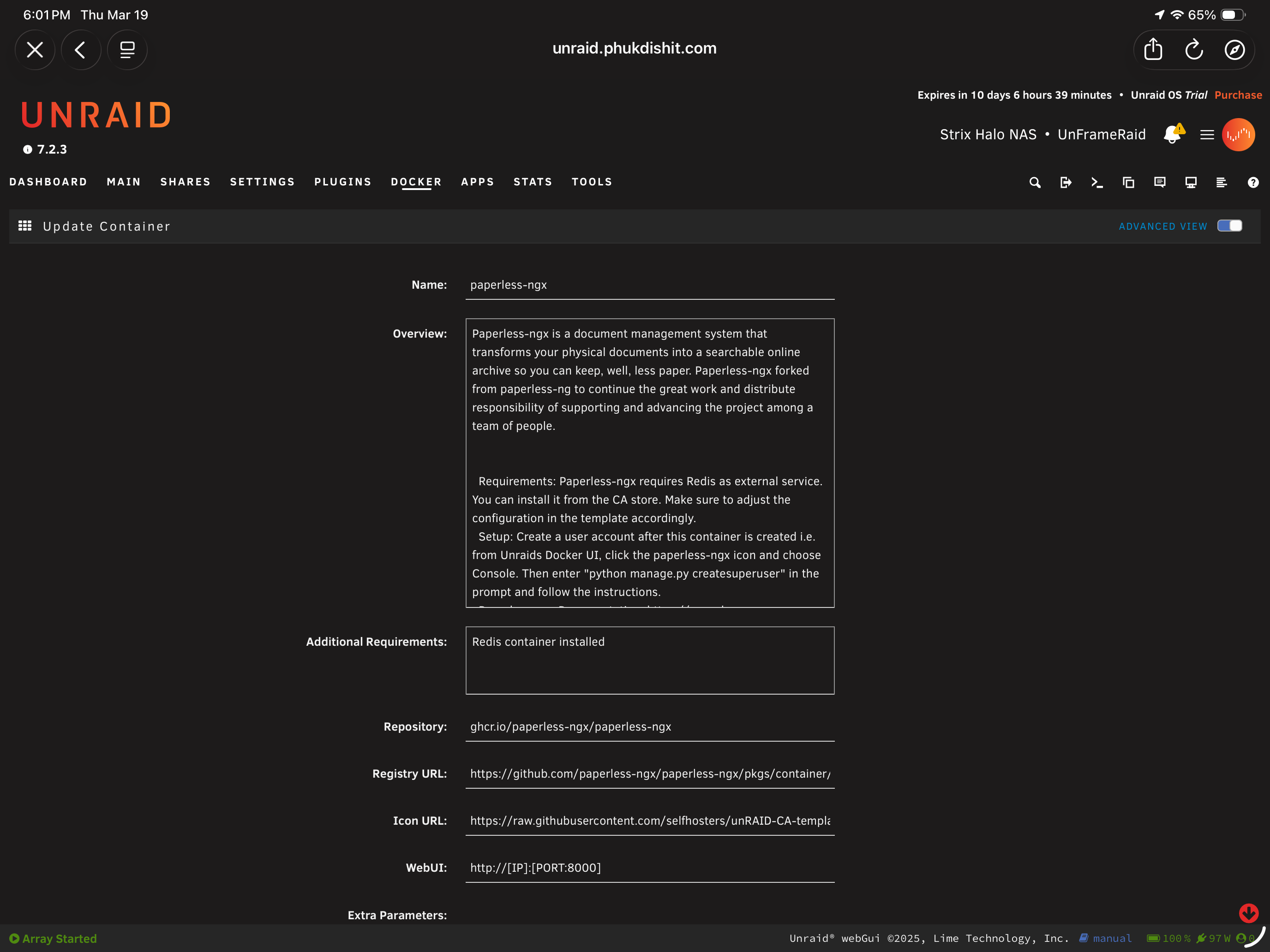
Task: Click the feedback comment icon
Action: tap(1159, 183)
